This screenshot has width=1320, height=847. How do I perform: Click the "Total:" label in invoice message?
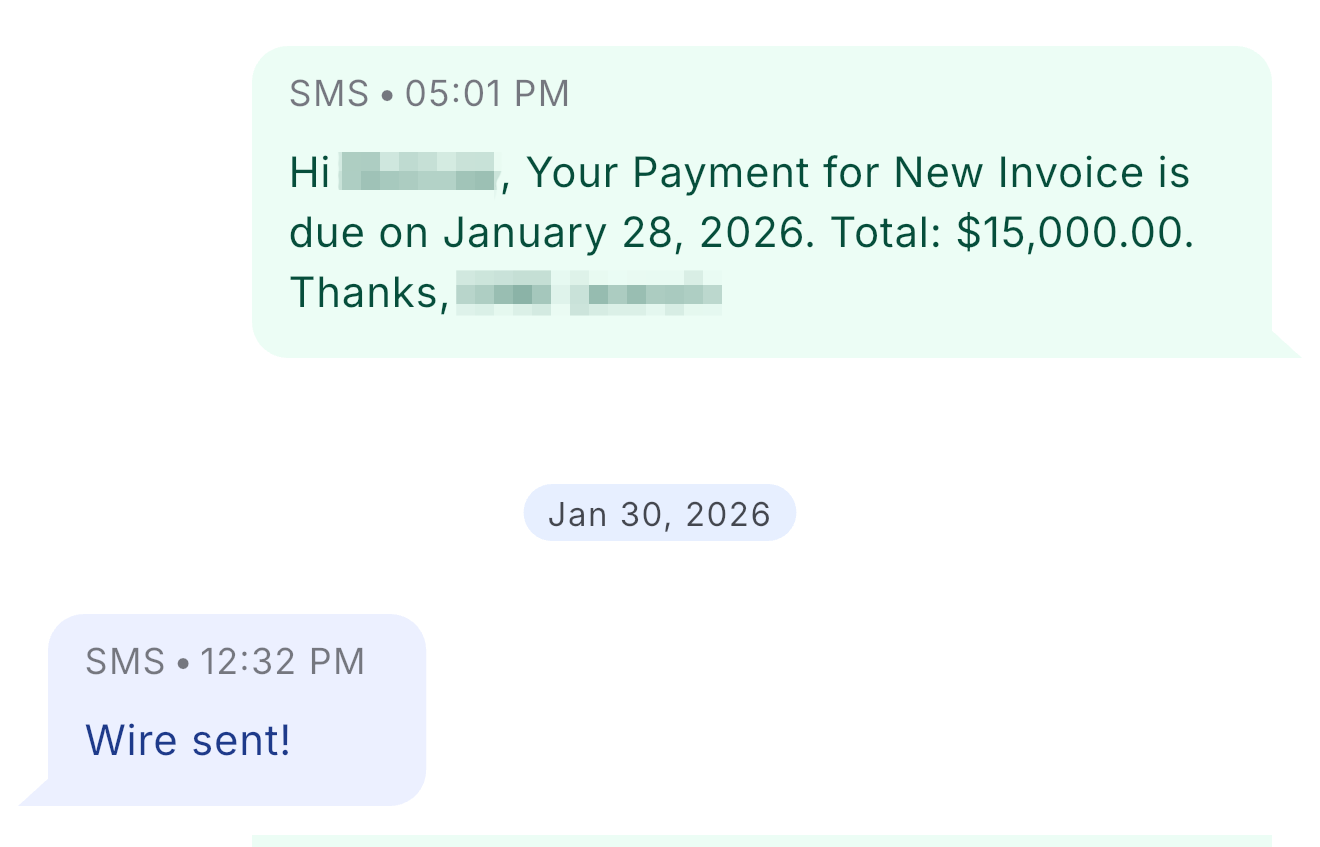(887, 233)
